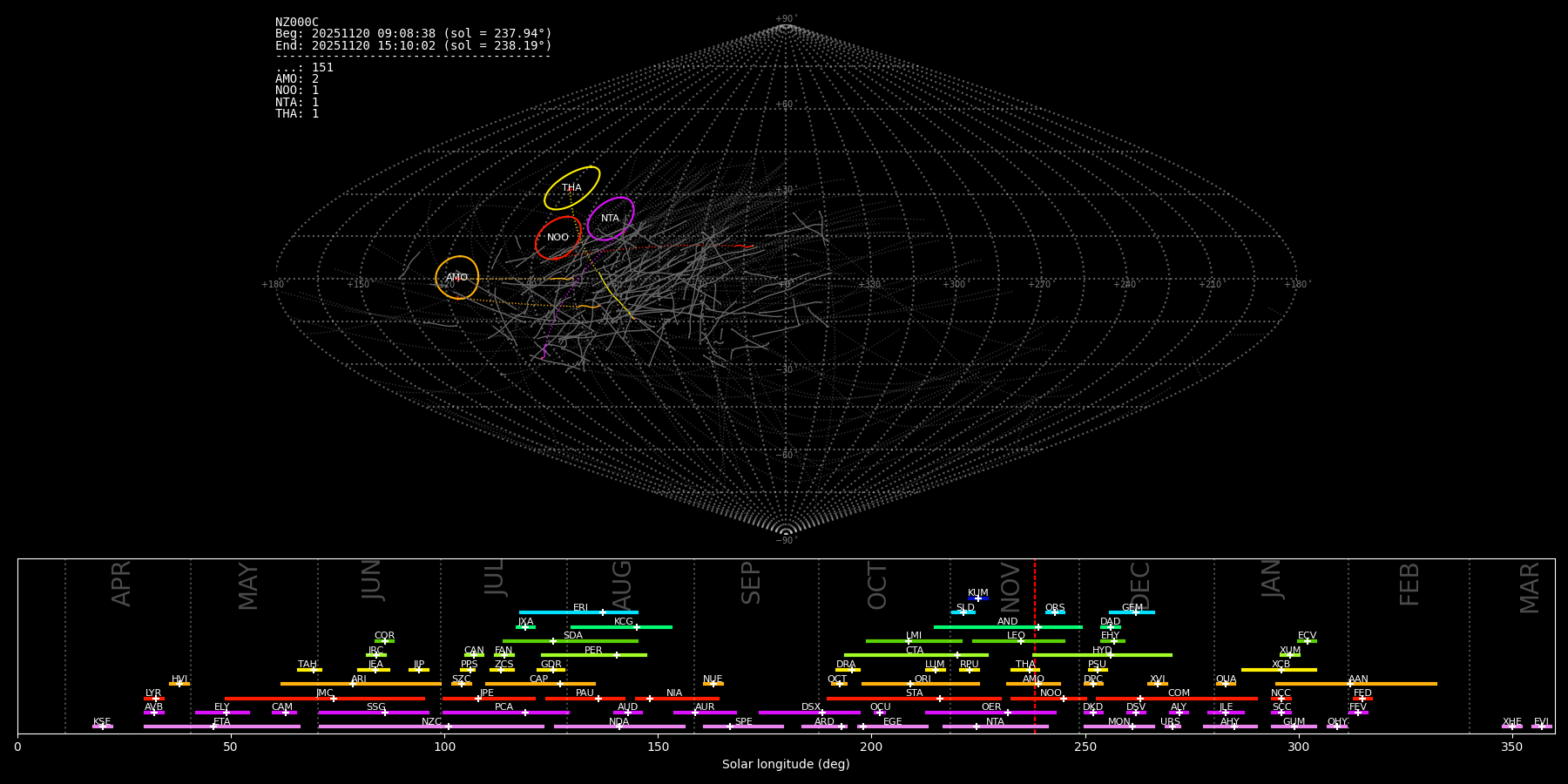This screenshot has width=1568, height=784.
Task: Click the "XHE" shower label in the timeline
Action: coord(1512,722)
